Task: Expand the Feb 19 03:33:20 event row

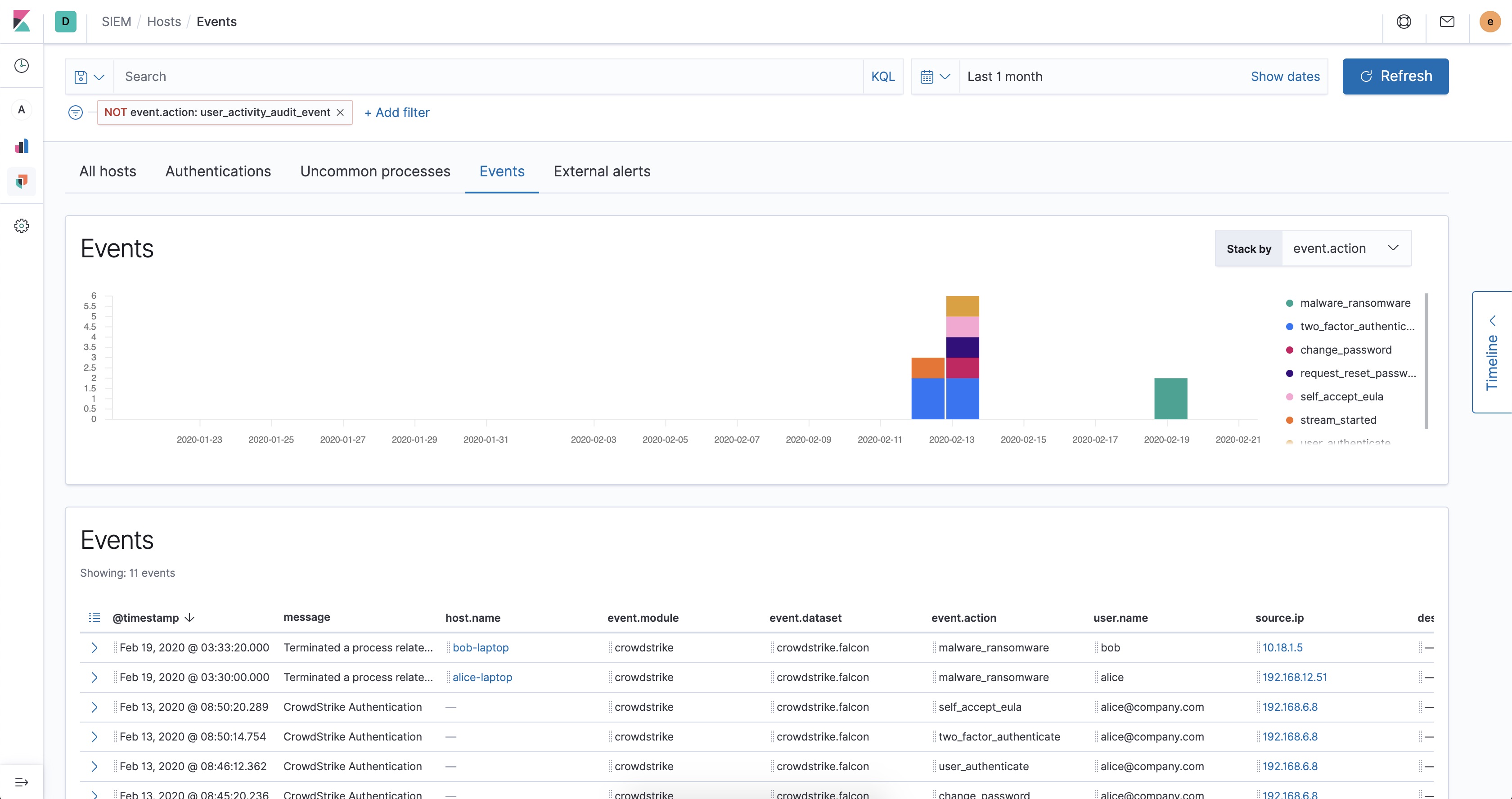Action: click(94, 648)
